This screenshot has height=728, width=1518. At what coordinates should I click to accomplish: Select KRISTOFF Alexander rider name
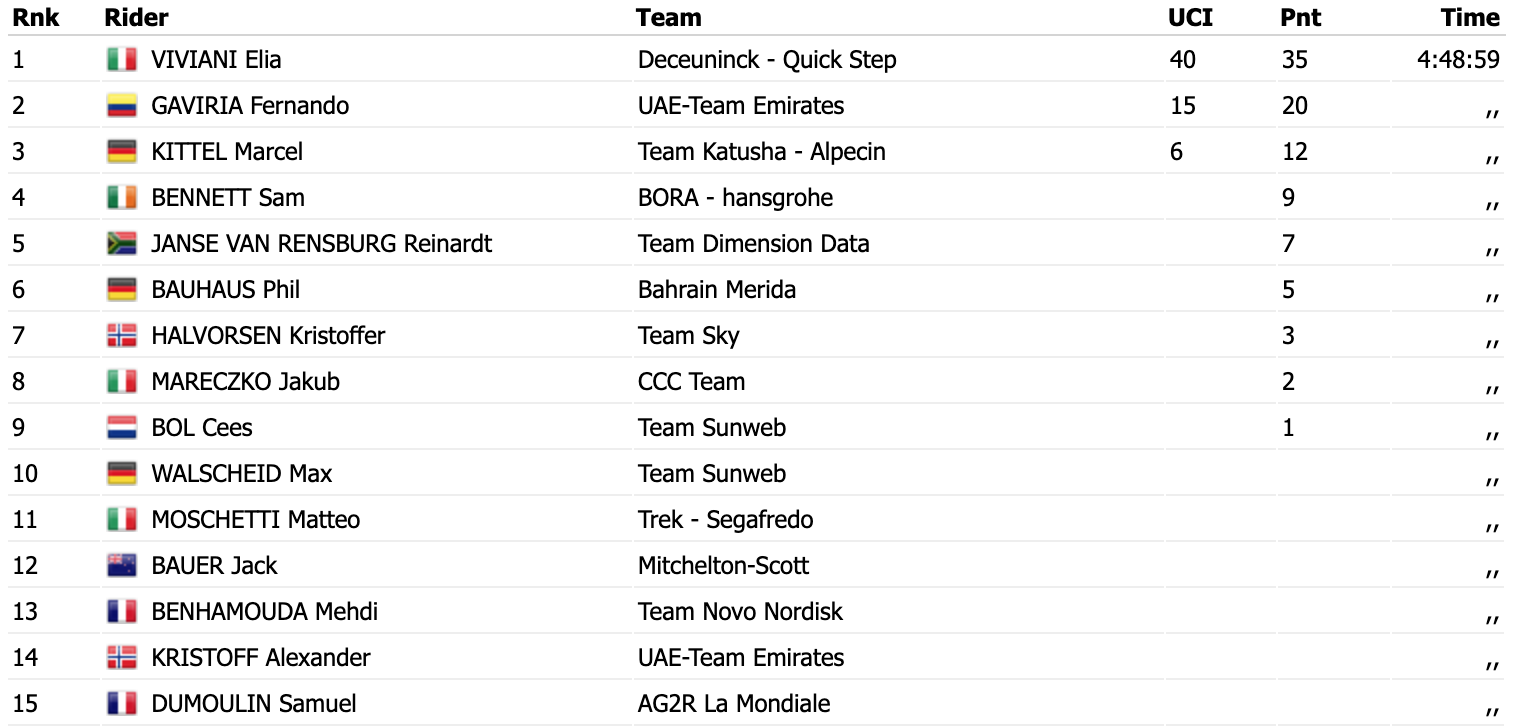[x=261, y=658]
